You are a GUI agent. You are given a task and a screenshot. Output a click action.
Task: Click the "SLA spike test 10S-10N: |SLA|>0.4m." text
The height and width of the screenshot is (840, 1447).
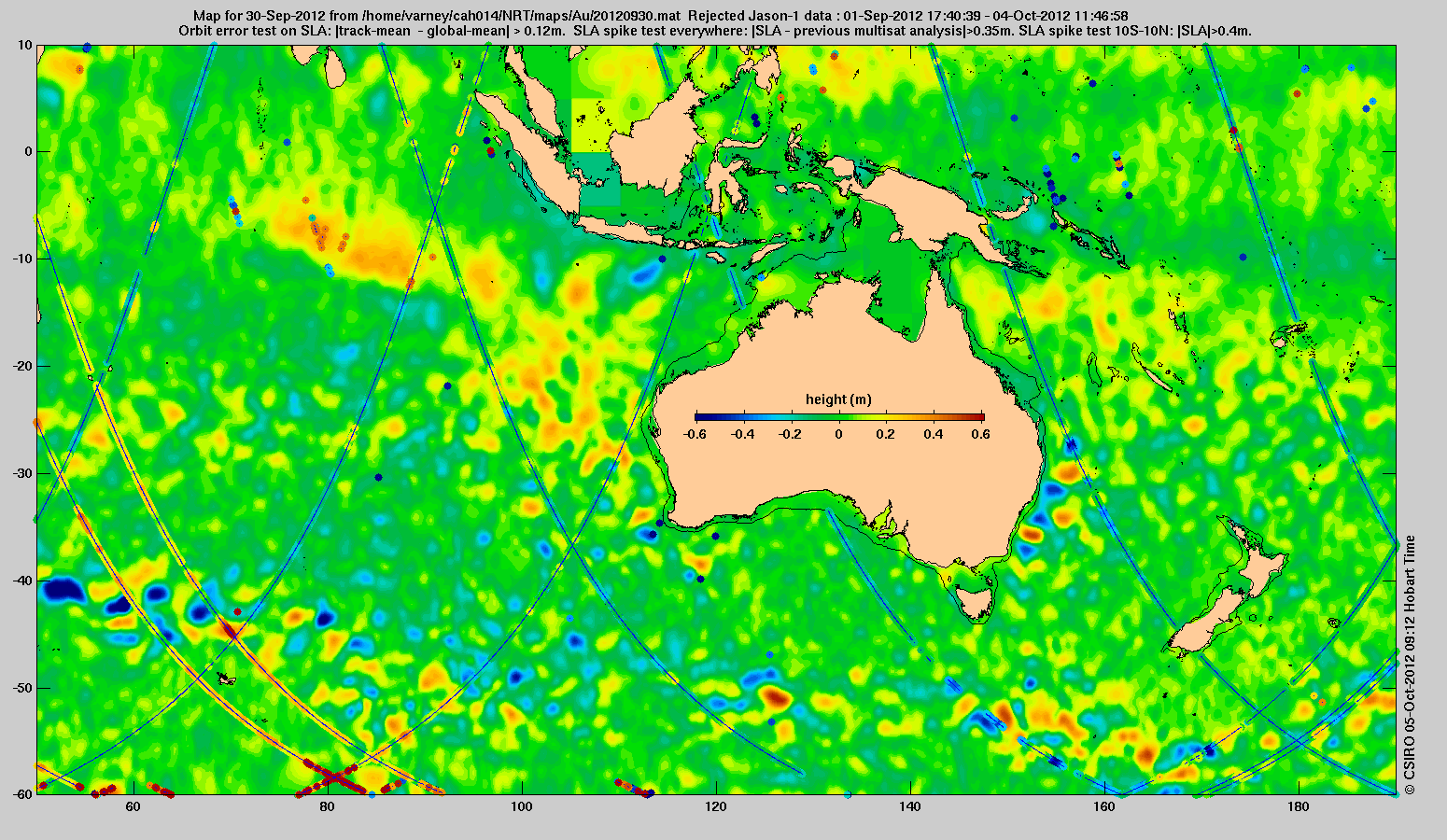[x=1136, y=31]
